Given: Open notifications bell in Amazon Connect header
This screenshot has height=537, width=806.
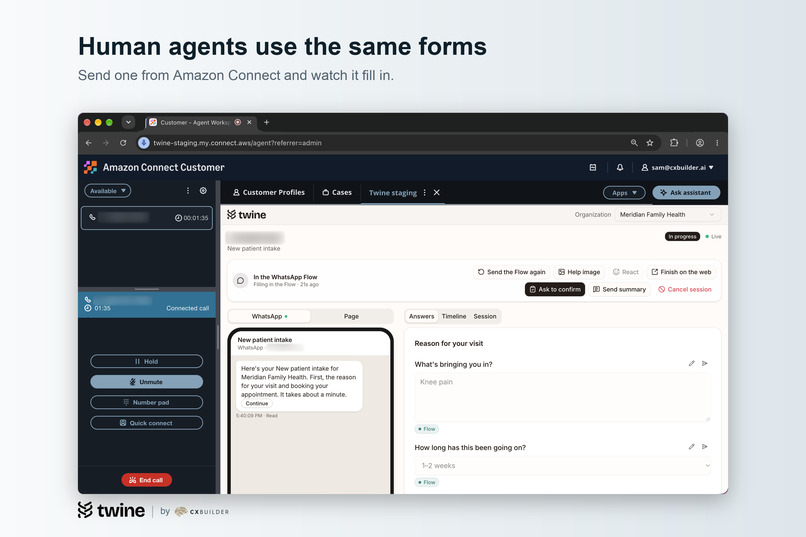Looking at the screenshot, I should click(x=620, y=168).
